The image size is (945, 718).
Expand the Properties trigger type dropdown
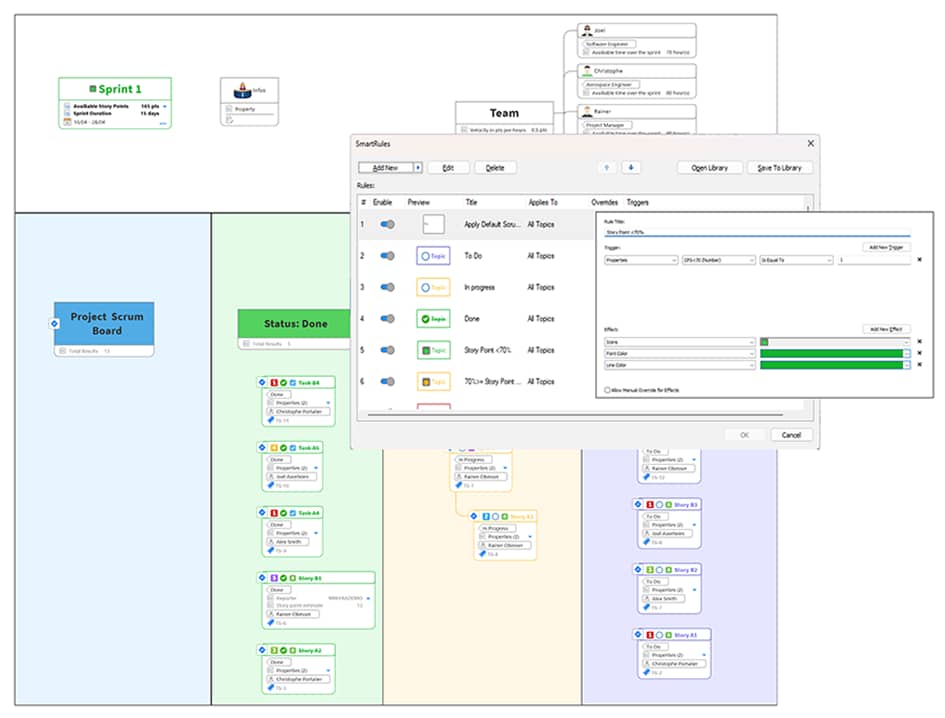click(x=640, y=260)
